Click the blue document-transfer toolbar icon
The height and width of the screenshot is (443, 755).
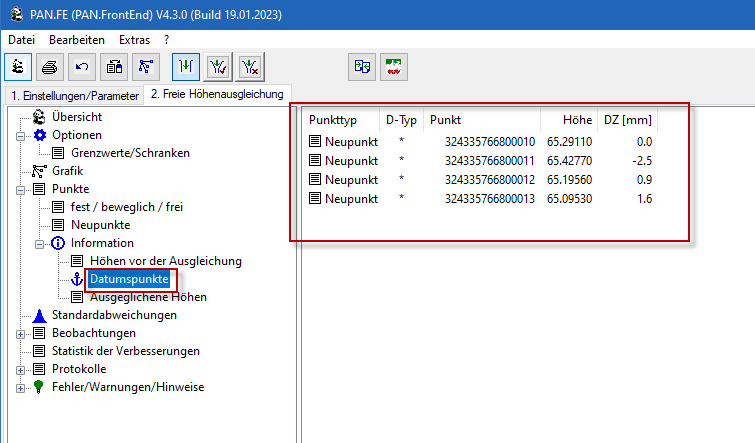(362, 67)
